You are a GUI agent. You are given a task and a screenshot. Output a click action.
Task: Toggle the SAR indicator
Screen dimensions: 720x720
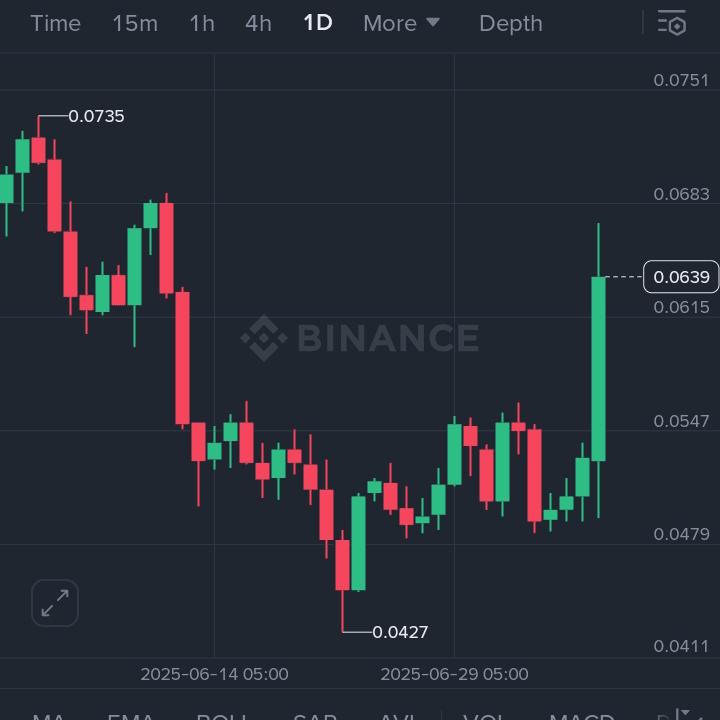(314, 714)
